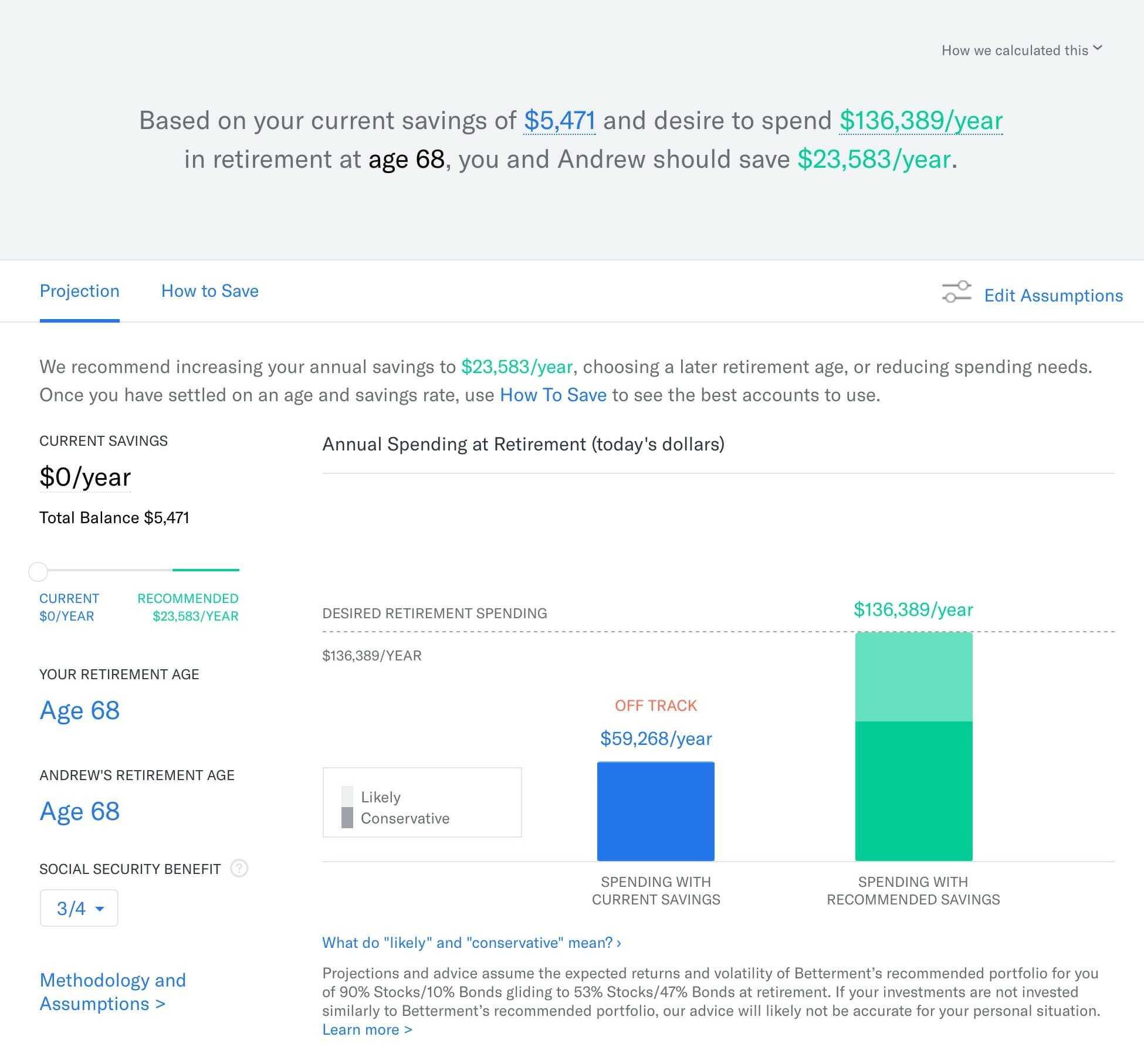Switch to the Projection tab
The width and height of the screenshot is (1144, 1064).
[80, 292]
